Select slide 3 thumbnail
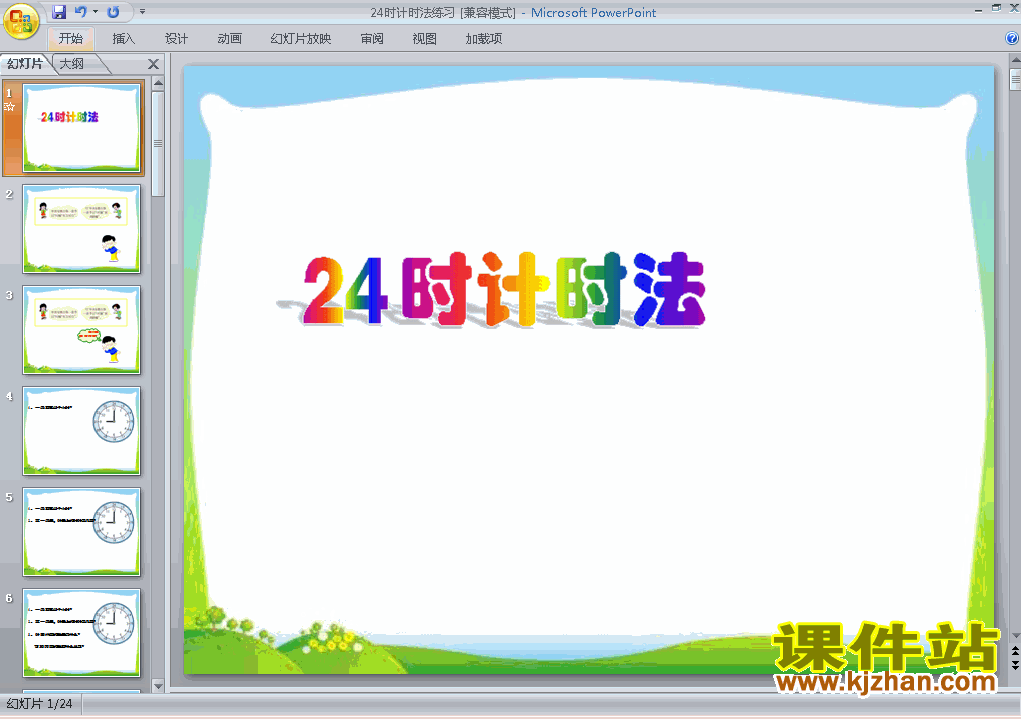 (81, 330)
